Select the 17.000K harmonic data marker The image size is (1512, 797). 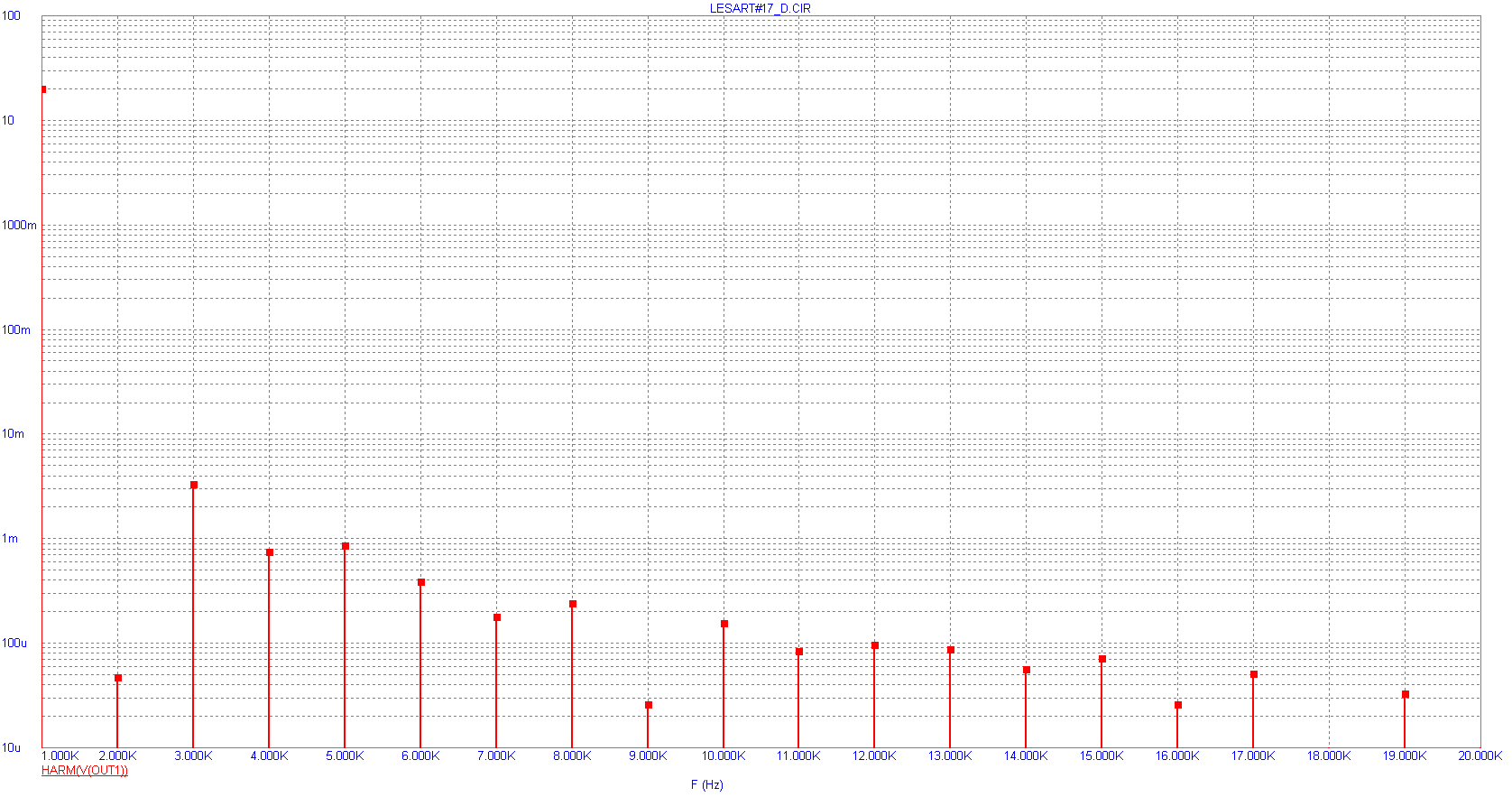pos(1254,674)
